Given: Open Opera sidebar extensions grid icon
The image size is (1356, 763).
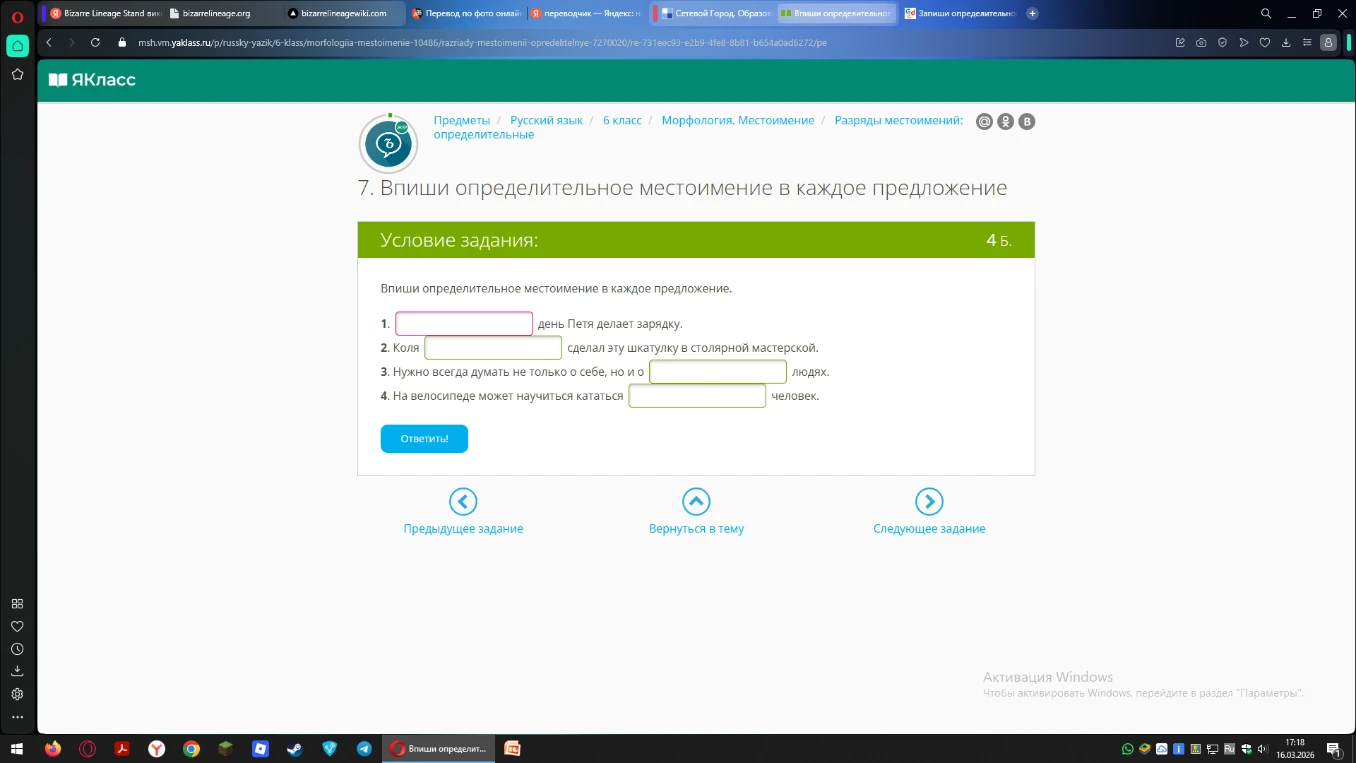Looking at the screenshot, I should pos(17,604).
